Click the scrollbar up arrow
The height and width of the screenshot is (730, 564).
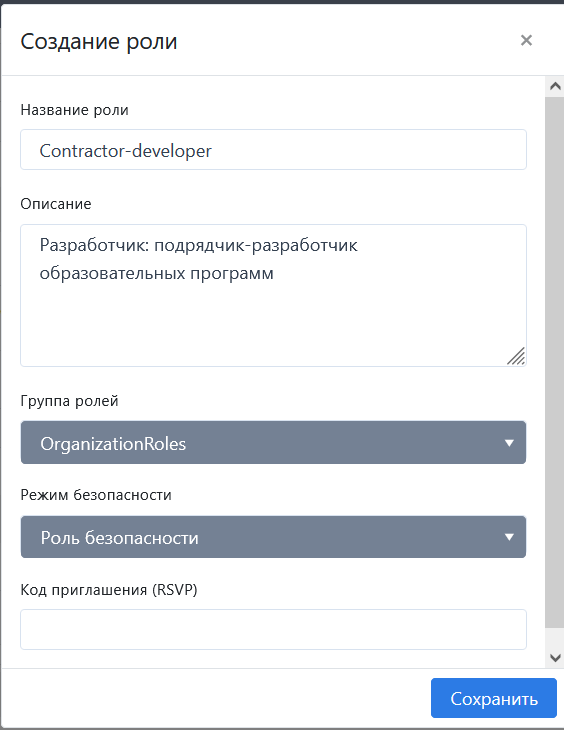(555, 86)
